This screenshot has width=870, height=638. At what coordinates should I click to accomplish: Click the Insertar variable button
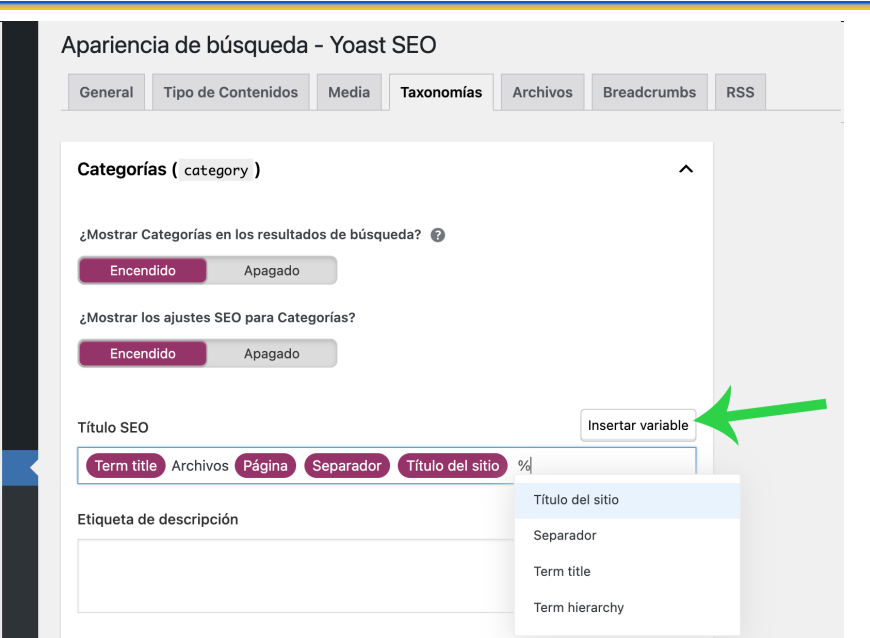point(638,426)
